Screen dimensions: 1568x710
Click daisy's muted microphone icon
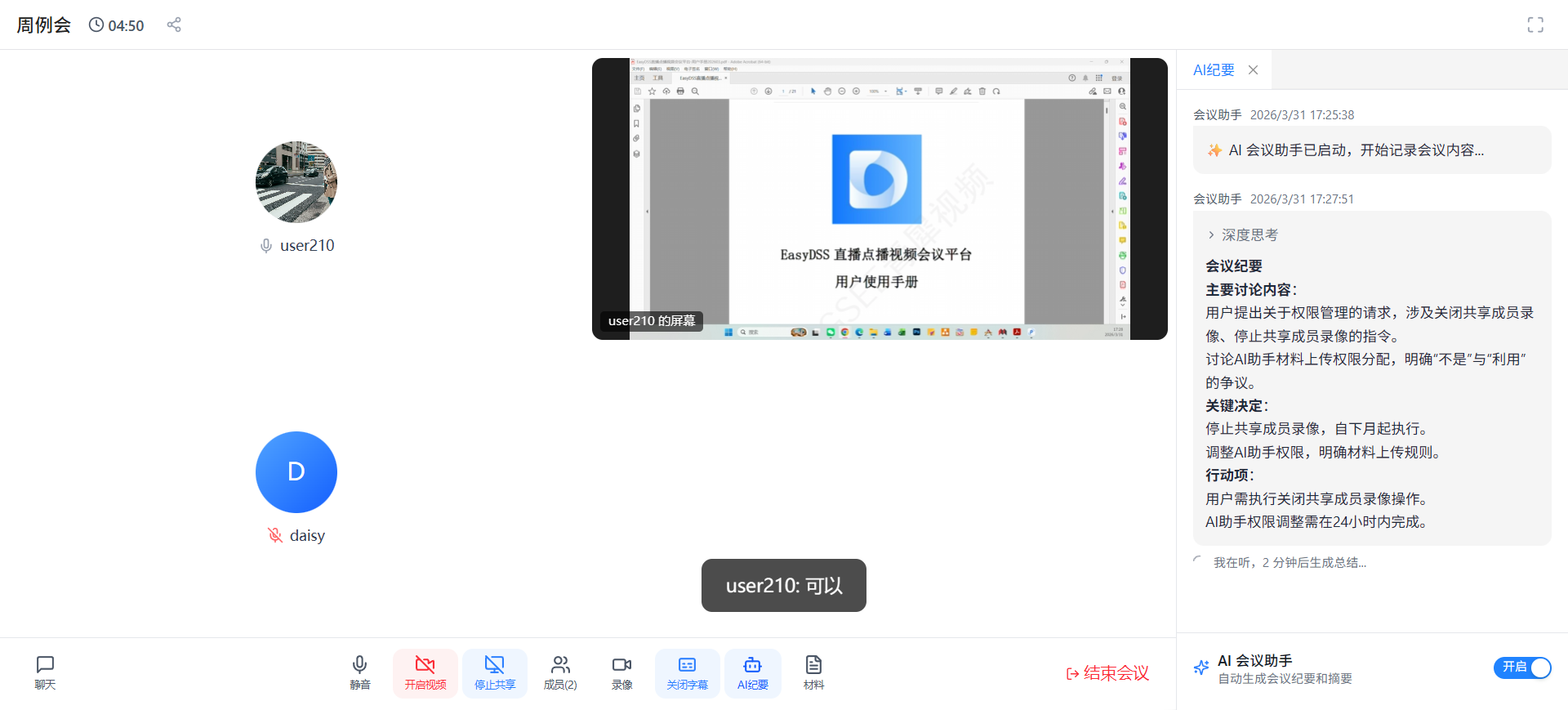point(275,535)
